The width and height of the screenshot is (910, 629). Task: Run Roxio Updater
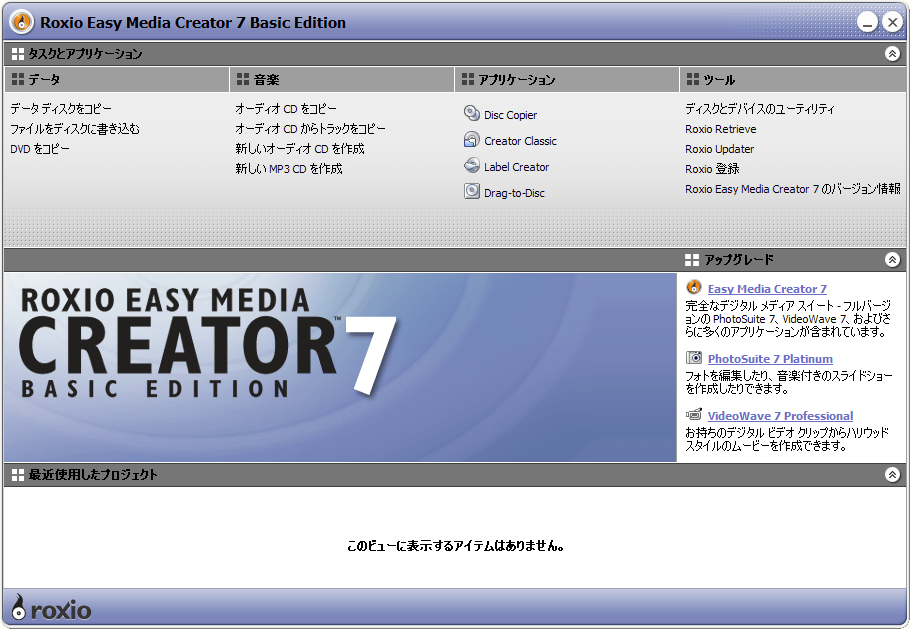720,149
